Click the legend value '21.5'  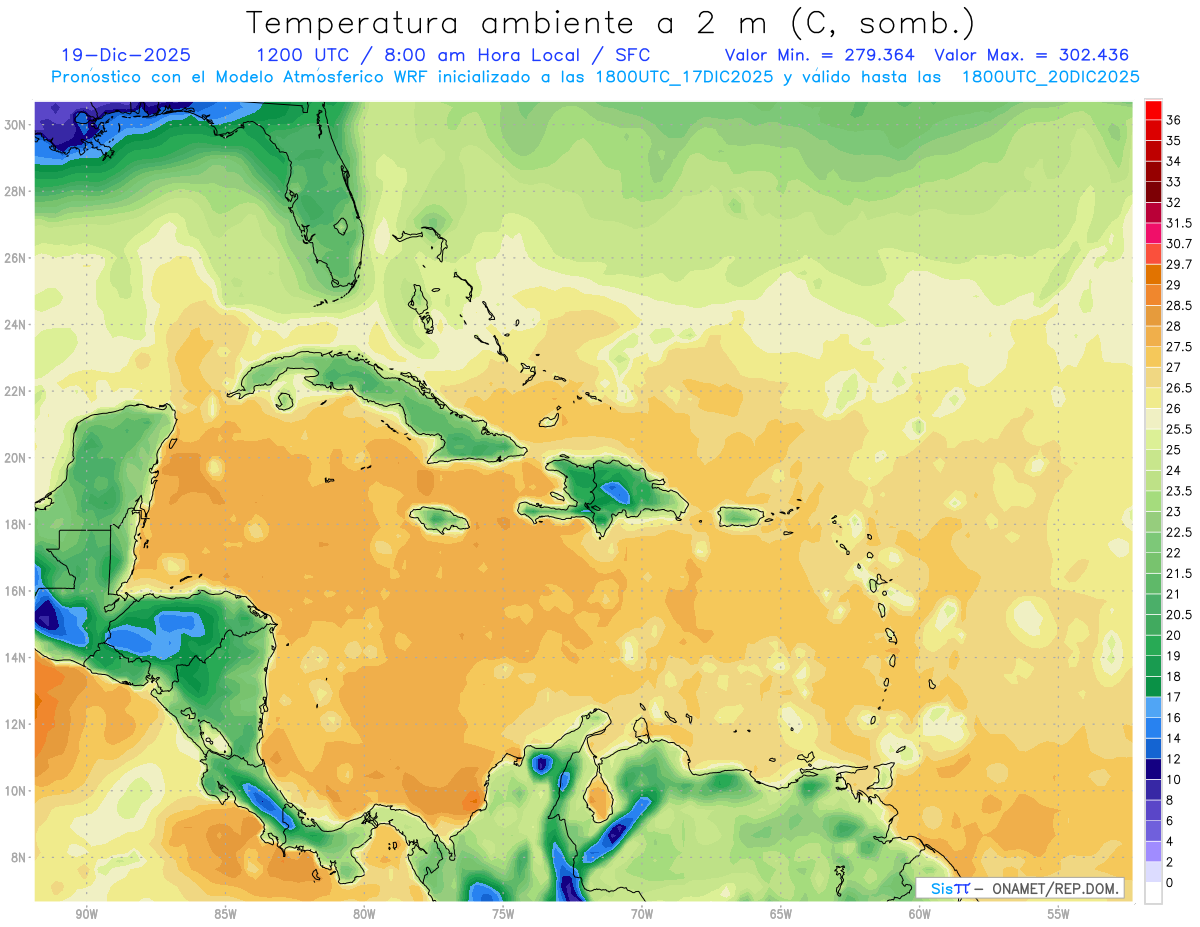pos(1179,573)
